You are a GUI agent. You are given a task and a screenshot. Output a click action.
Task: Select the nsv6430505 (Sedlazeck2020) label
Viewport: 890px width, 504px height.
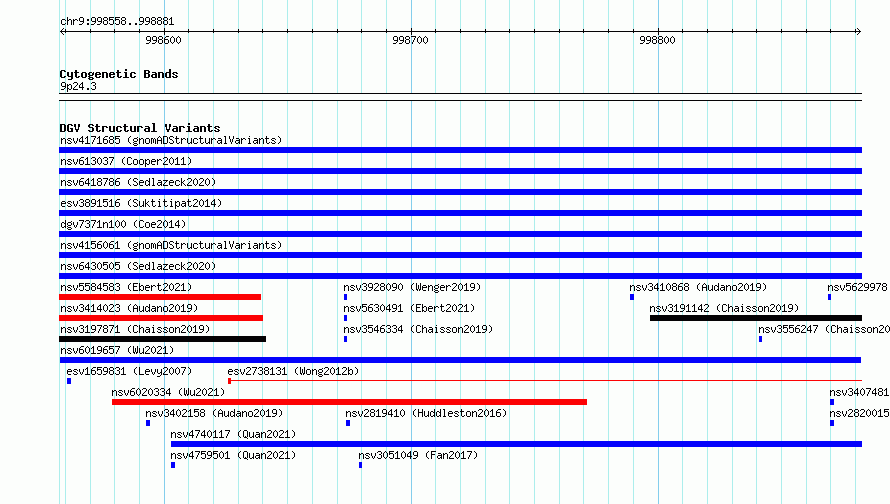click(x=138, y=266)
